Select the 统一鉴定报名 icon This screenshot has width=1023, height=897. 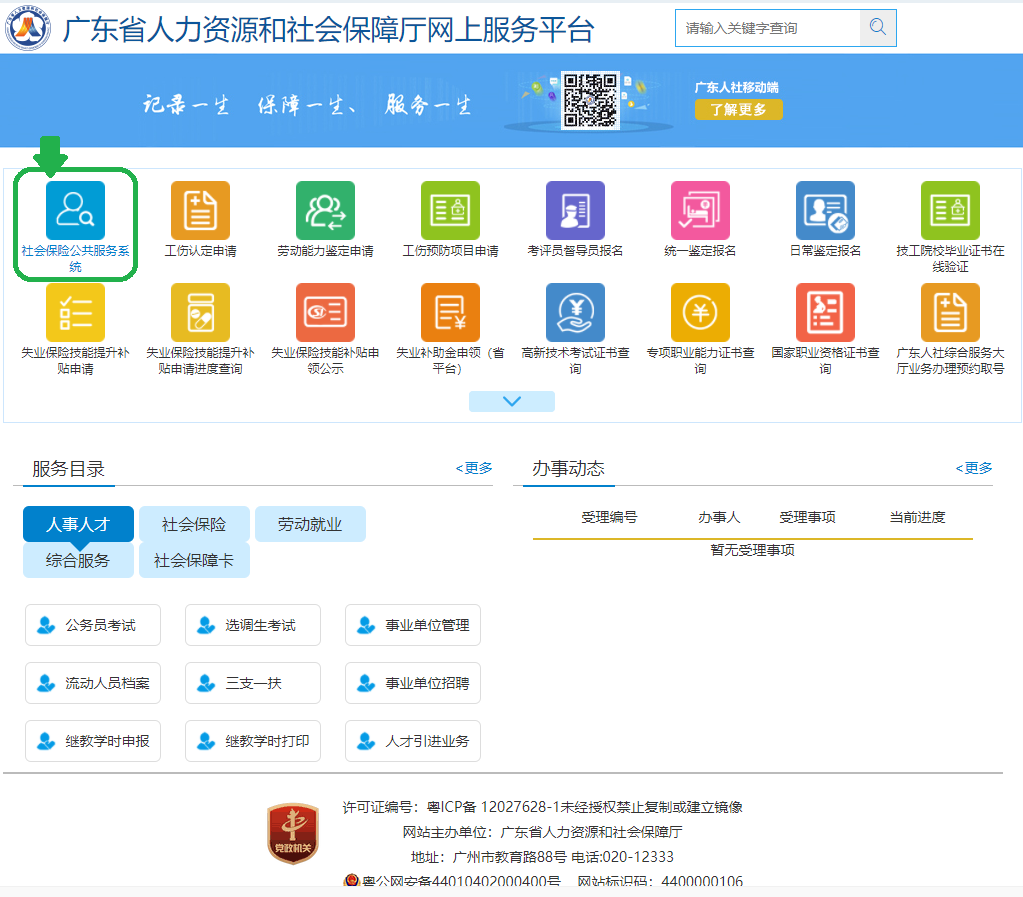[x=699, y=210]
